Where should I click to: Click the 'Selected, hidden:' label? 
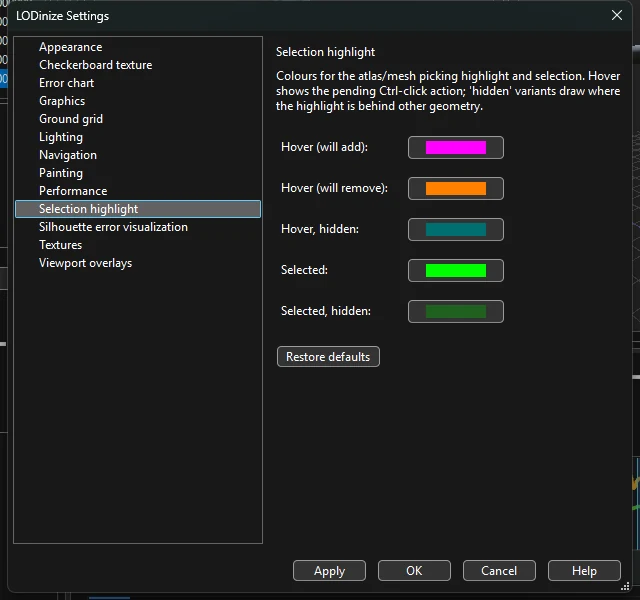point(326,311)
